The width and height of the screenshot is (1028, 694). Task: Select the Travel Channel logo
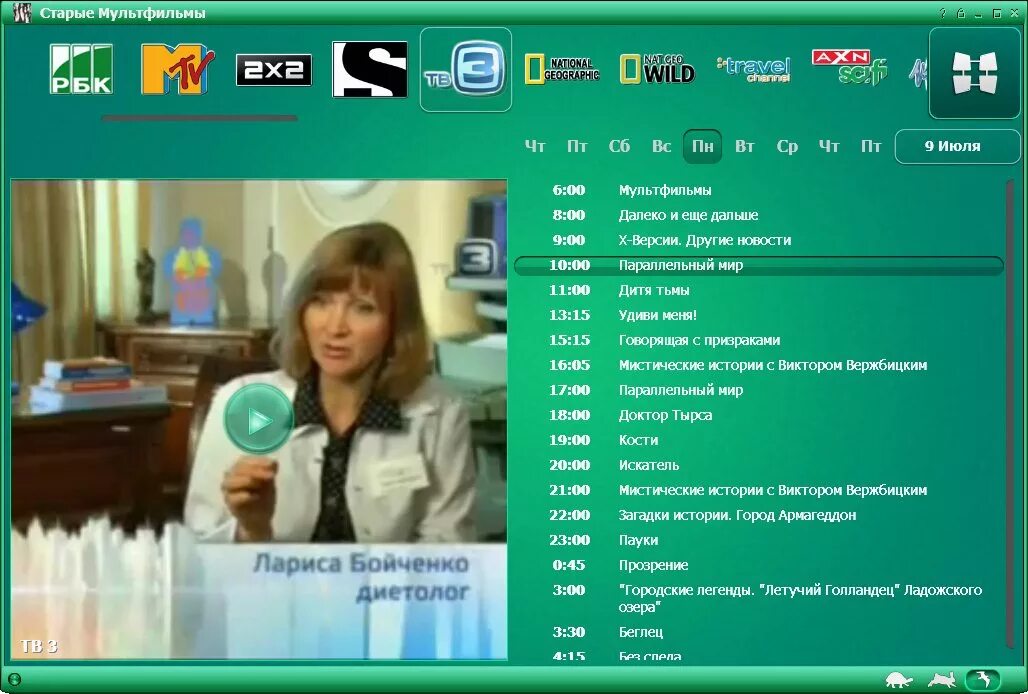pyautogui.click(x=754, y=69)
